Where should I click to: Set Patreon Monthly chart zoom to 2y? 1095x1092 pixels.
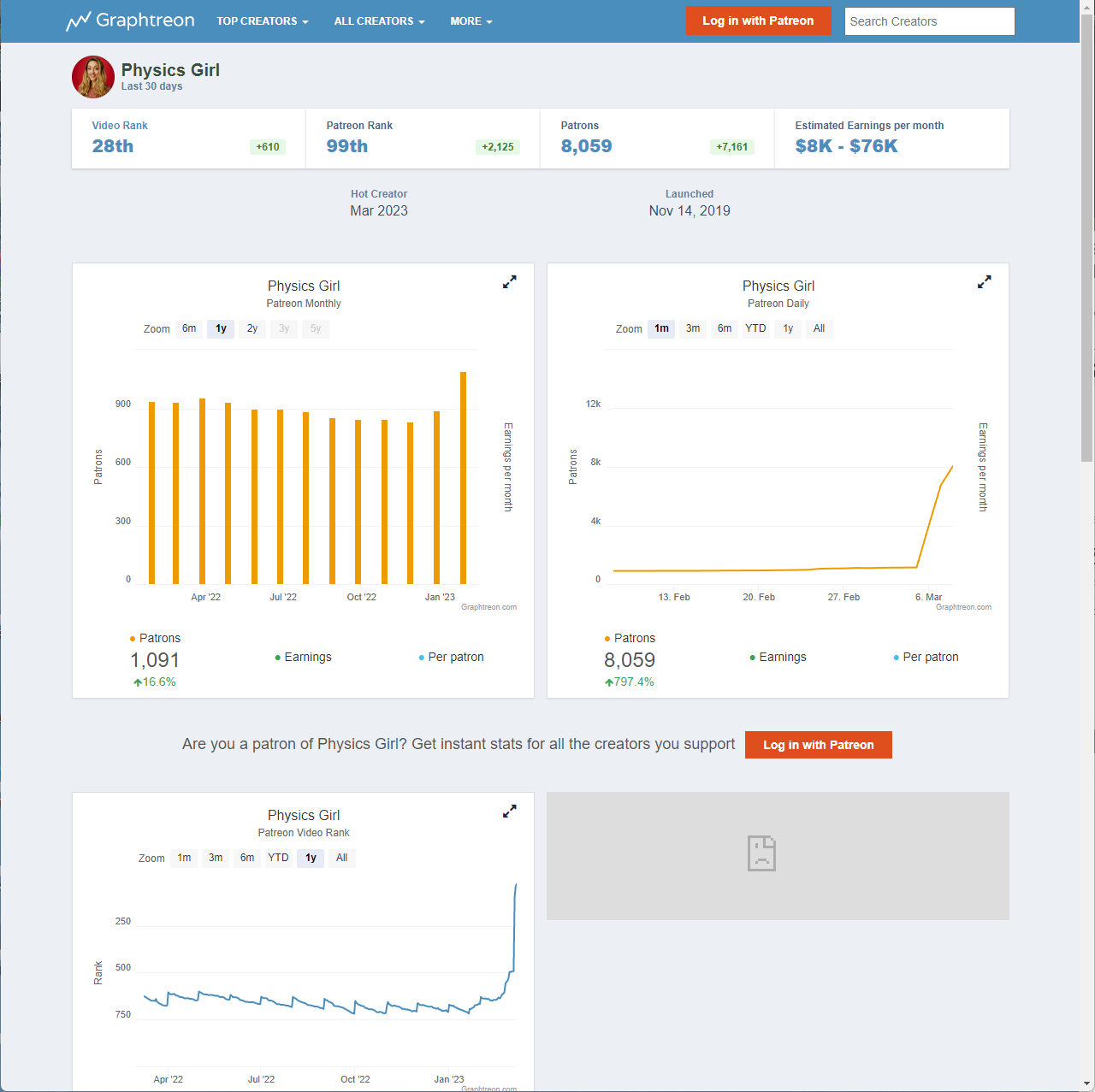252,328
